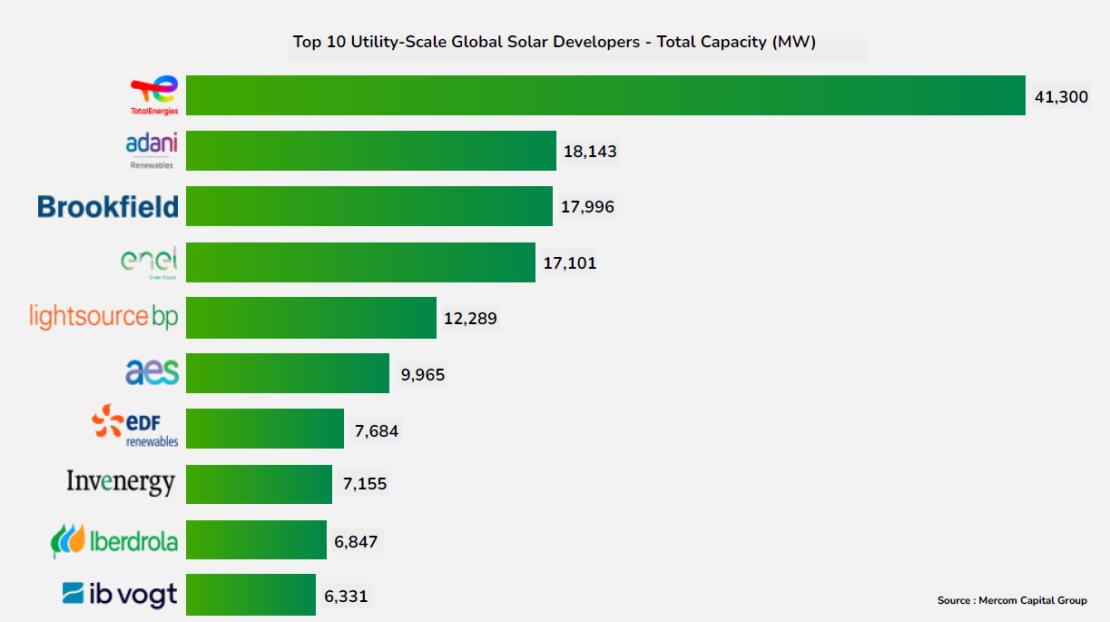
Task: Click the Lightsource bp logo
Action: point(105,317)
